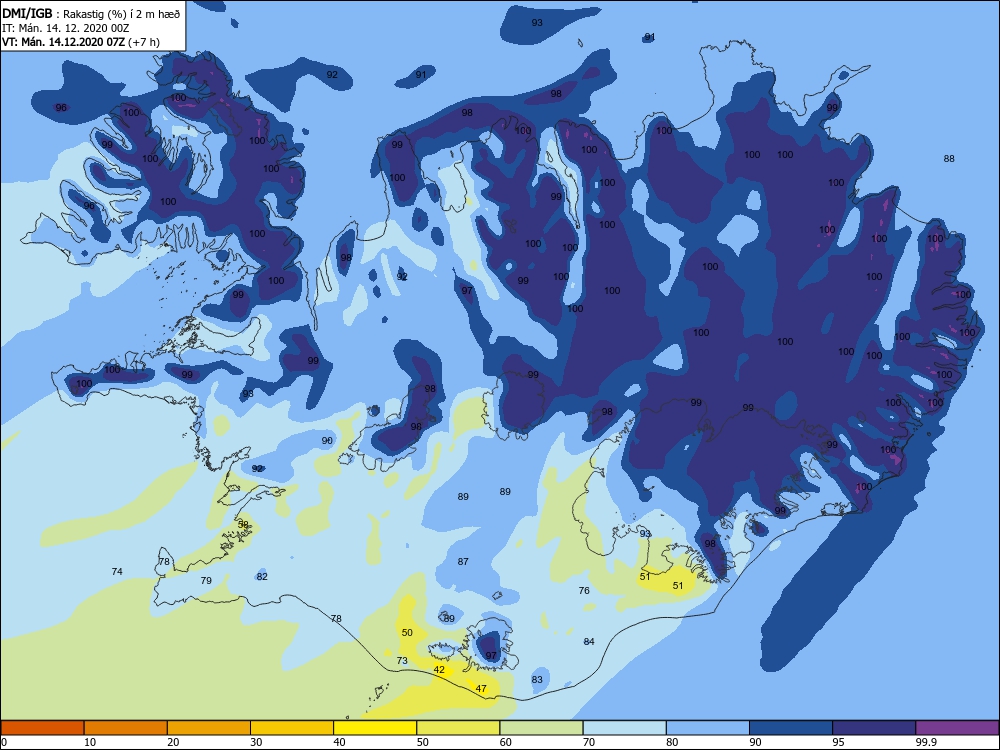Select the 20–30 legend color block
The image size is (1000, 750).
[x=209, y=728]
